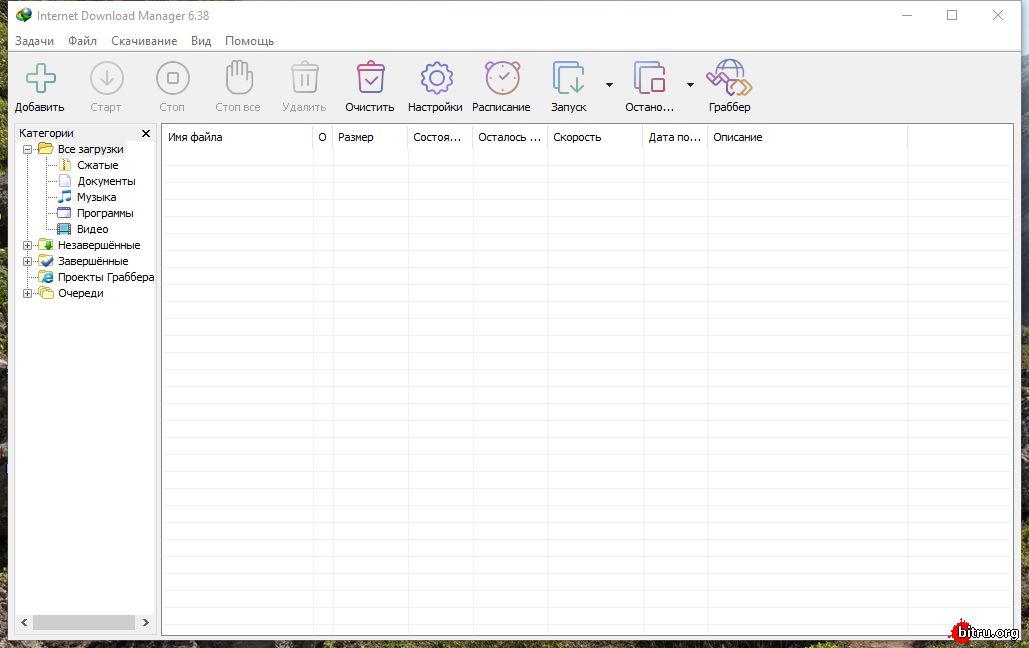Screen dimensions: 1029x648
Task: Select the Незавершённые folder label
Action: [99, 245]
